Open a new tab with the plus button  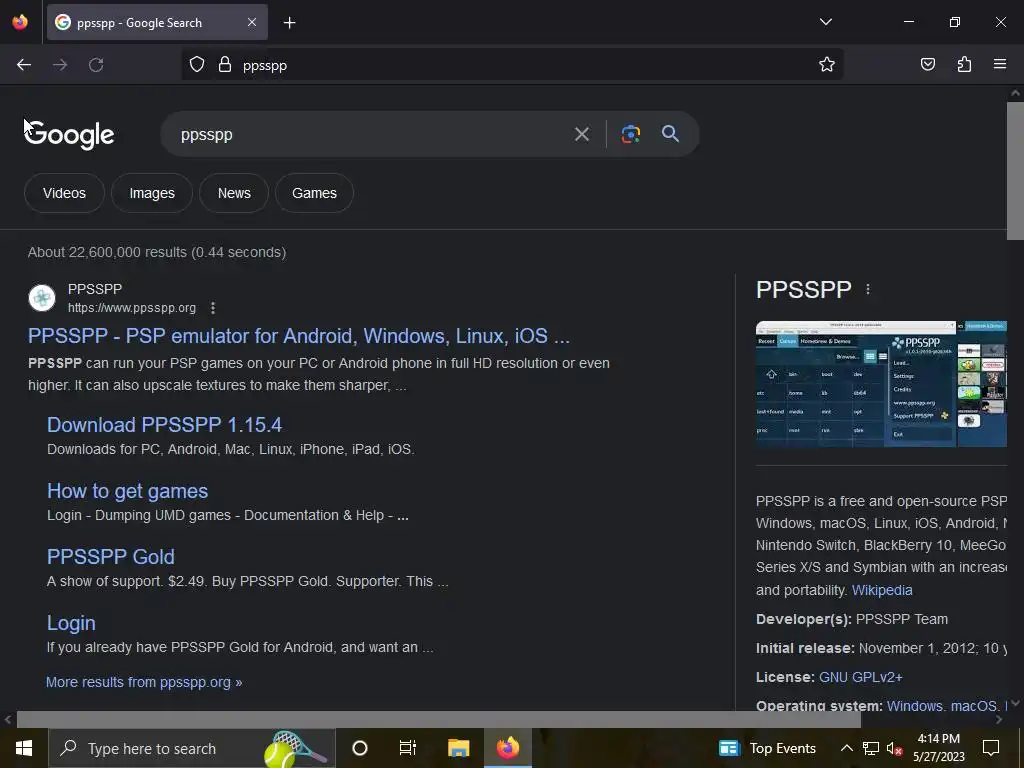[x=289, y=23]
